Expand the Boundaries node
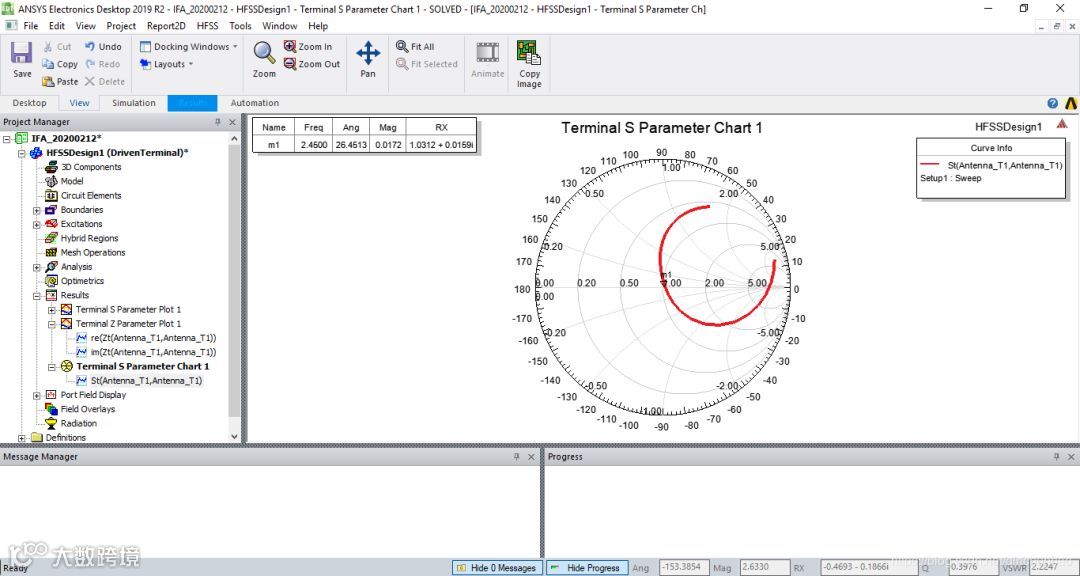This screenshot has height=576, width=1080. (37, 210)
